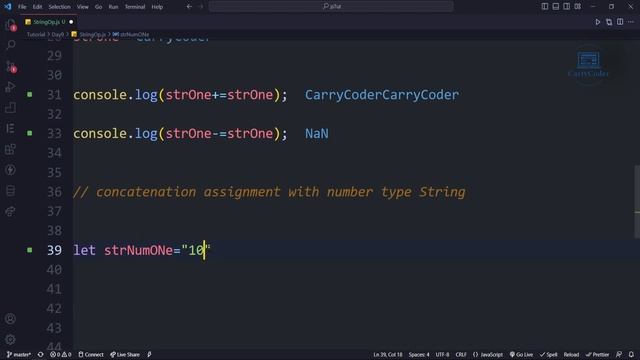Go forward with the right arrow

[200, 7]
